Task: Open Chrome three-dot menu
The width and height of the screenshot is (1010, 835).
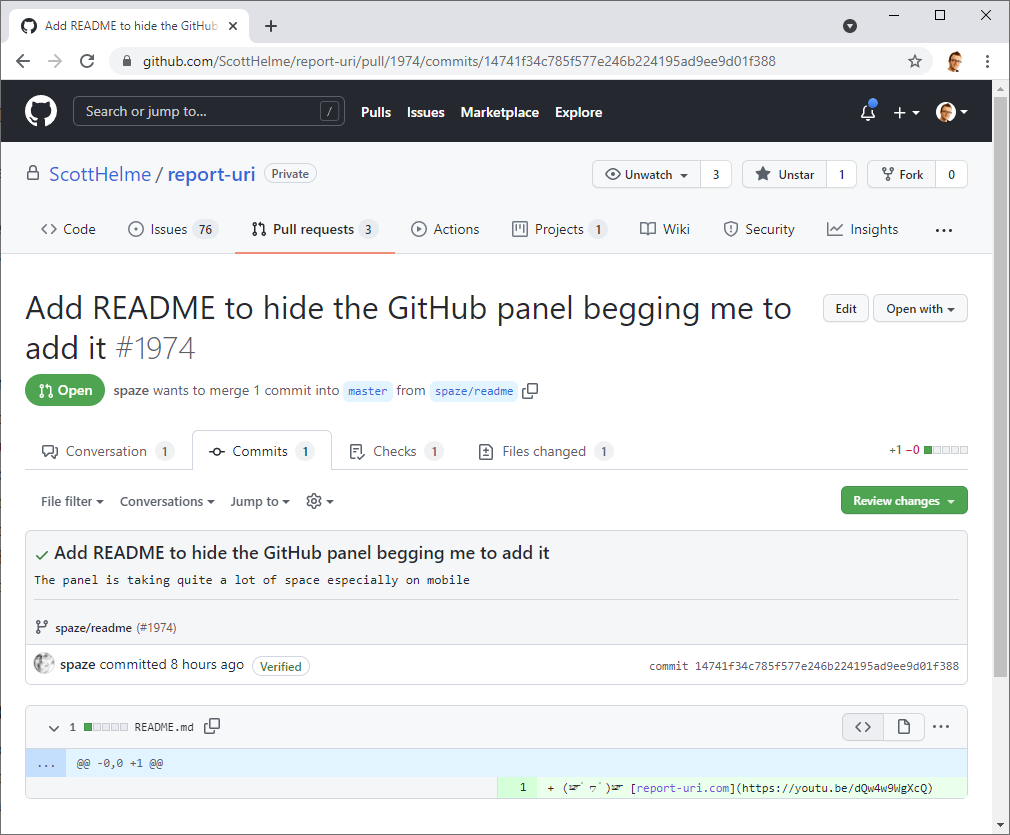Action: pyautogui.click(x=987, y=61)
